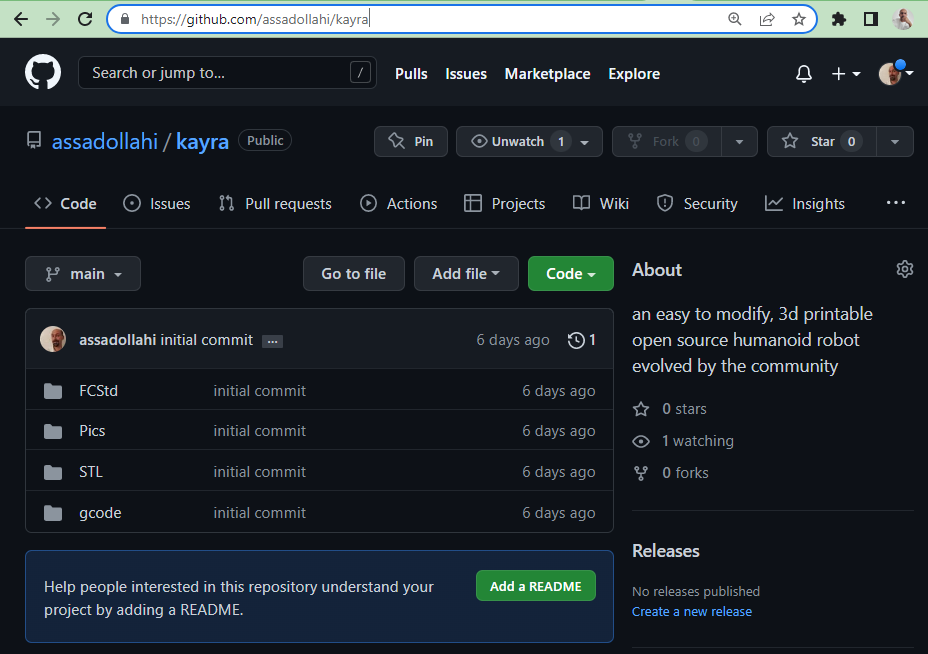Click the Fork button
Viewport: 928px width, 654px height.
tap(666, 141)
